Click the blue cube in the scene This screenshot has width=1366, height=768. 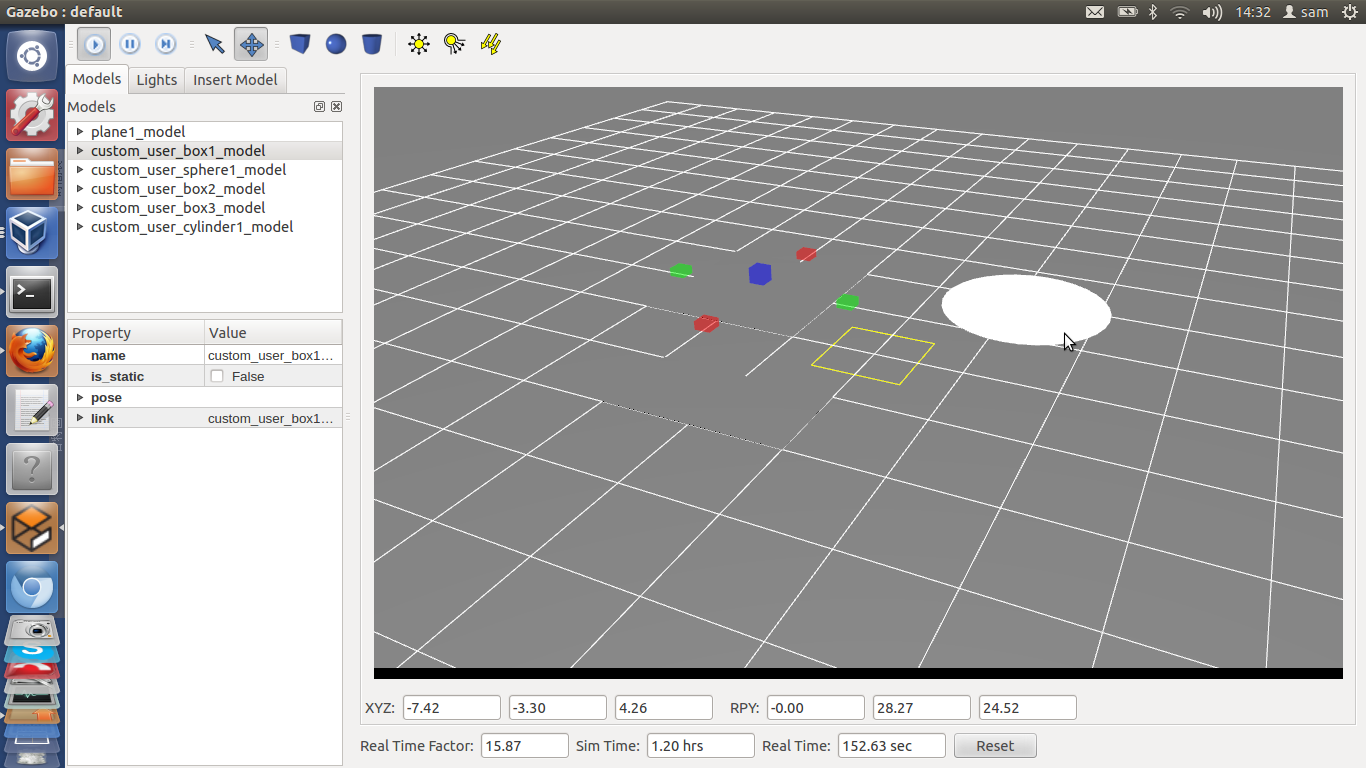[x=760, y=273]
